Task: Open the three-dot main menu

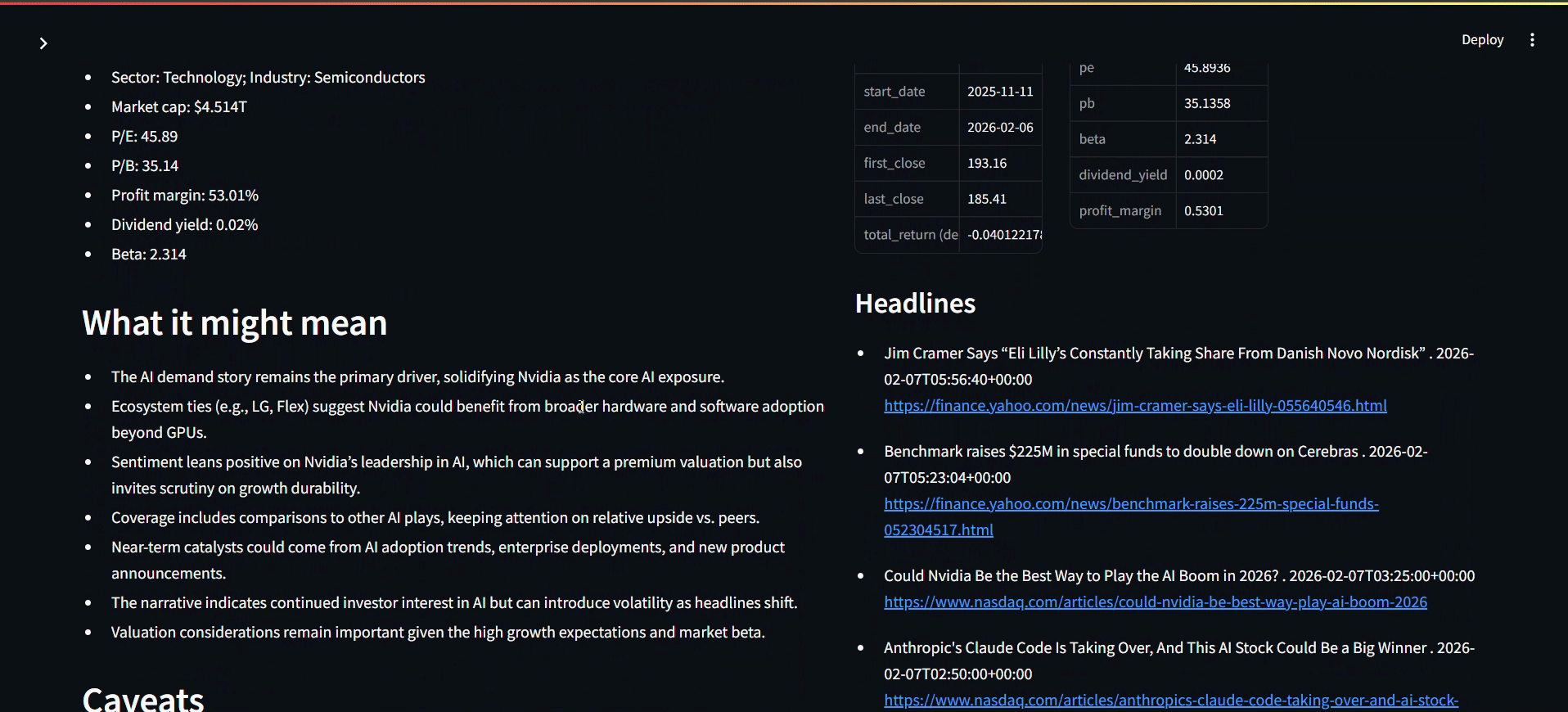Action: [x=1532, y=40]
